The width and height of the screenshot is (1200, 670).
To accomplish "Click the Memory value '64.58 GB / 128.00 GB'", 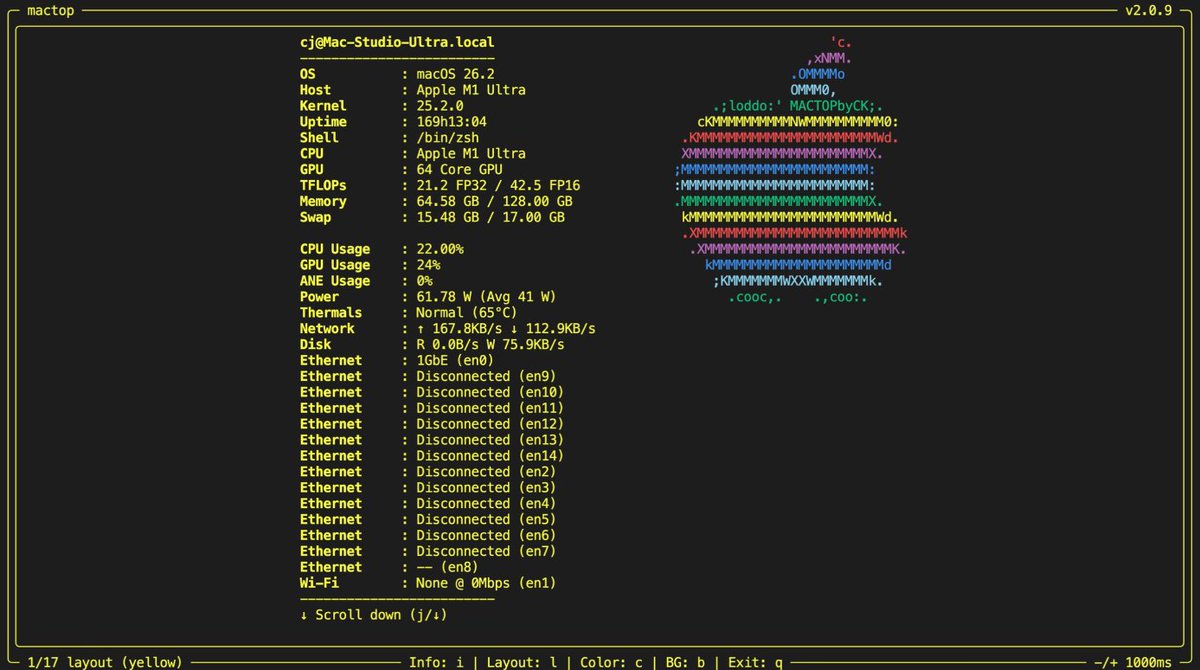I will click(494, 202).
